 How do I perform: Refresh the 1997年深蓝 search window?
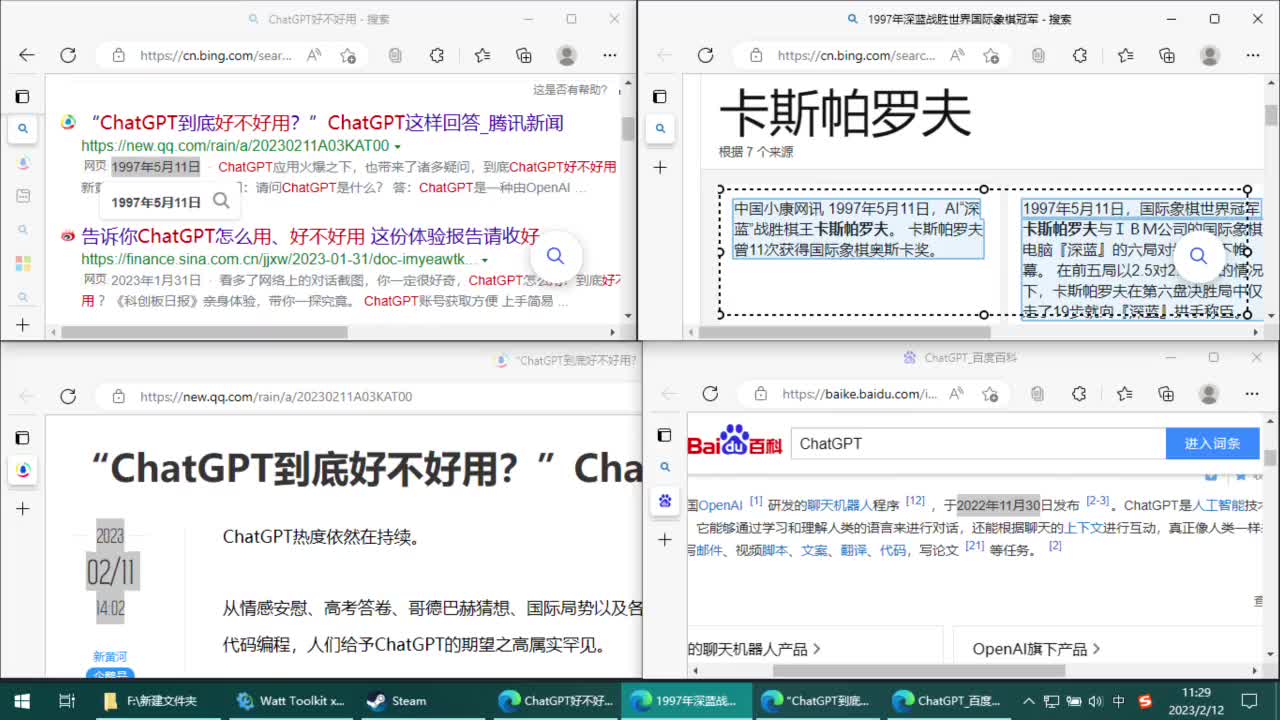pos(705,56)
